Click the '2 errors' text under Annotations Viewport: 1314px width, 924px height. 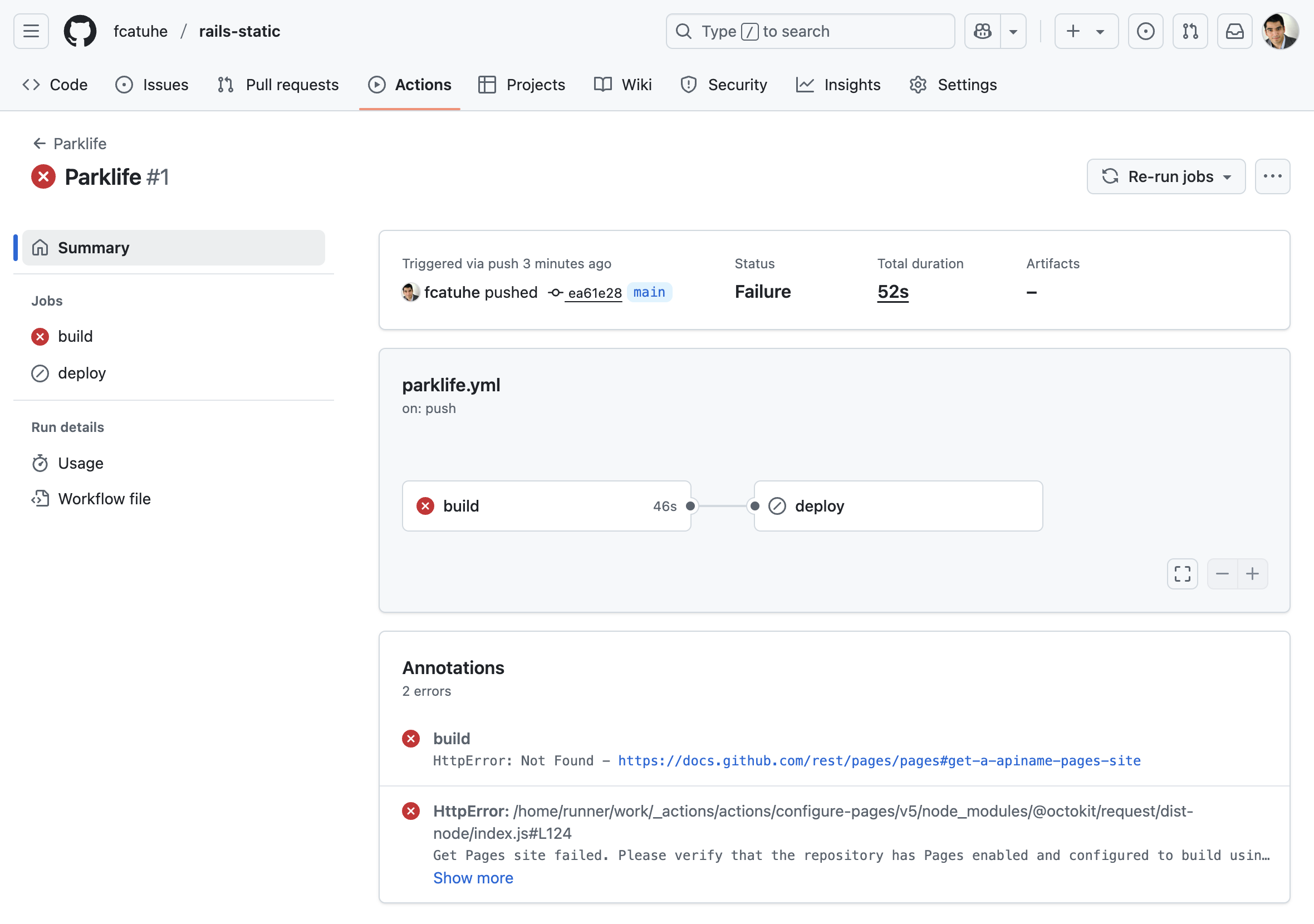tap(426, 691)
